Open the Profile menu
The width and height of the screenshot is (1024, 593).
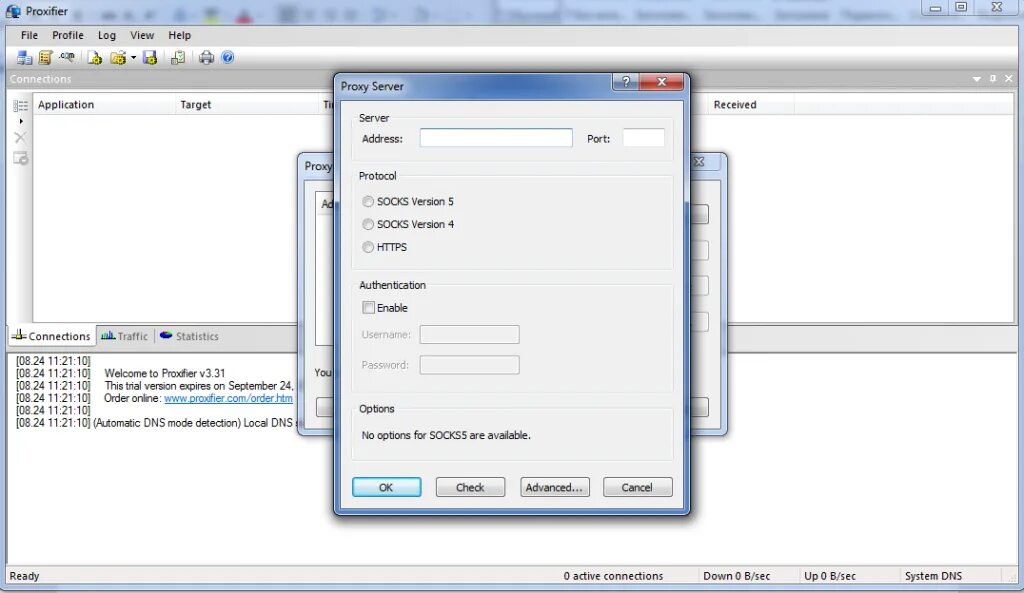68,35
